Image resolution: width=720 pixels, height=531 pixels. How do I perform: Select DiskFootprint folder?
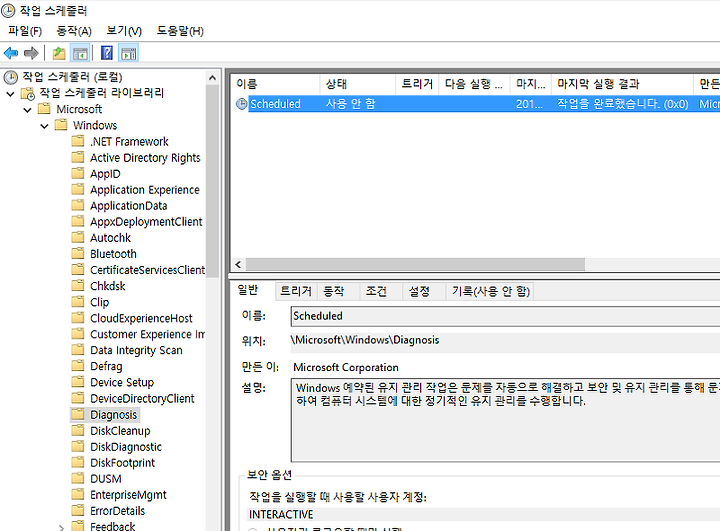[123, 463]
